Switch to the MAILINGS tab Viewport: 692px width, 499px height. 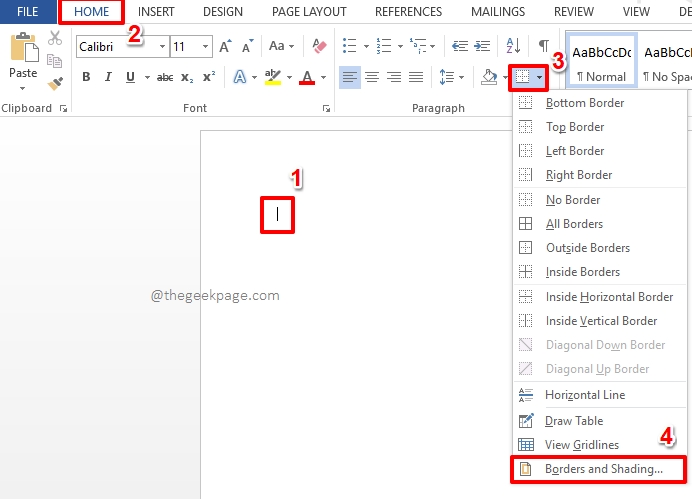point(498,12)
